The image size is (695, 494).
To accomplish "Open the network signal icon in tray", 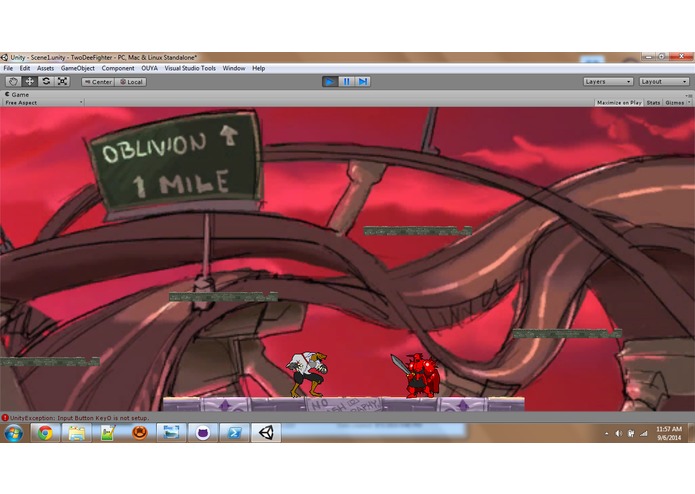I will coord(644,434).
